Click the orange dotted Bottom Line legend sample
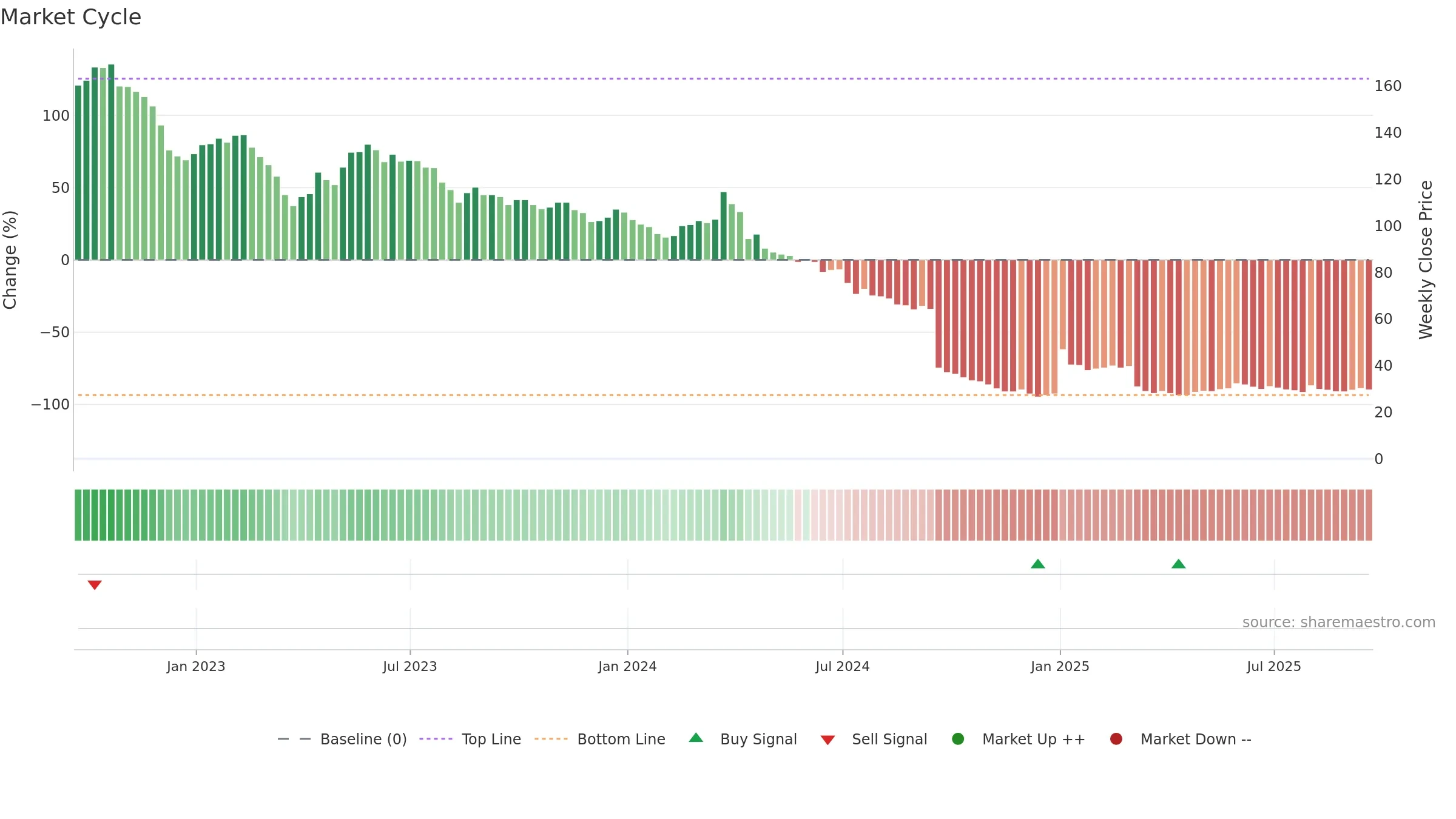Viewport: 1456px width, 819px height. 551,739
